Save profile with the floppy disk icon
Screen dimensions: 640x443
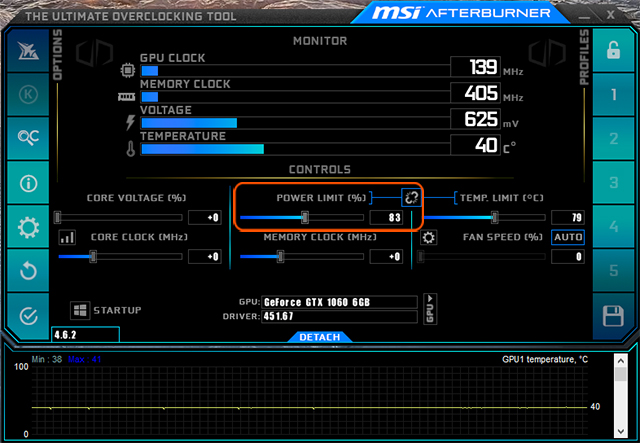pos(613,316)
